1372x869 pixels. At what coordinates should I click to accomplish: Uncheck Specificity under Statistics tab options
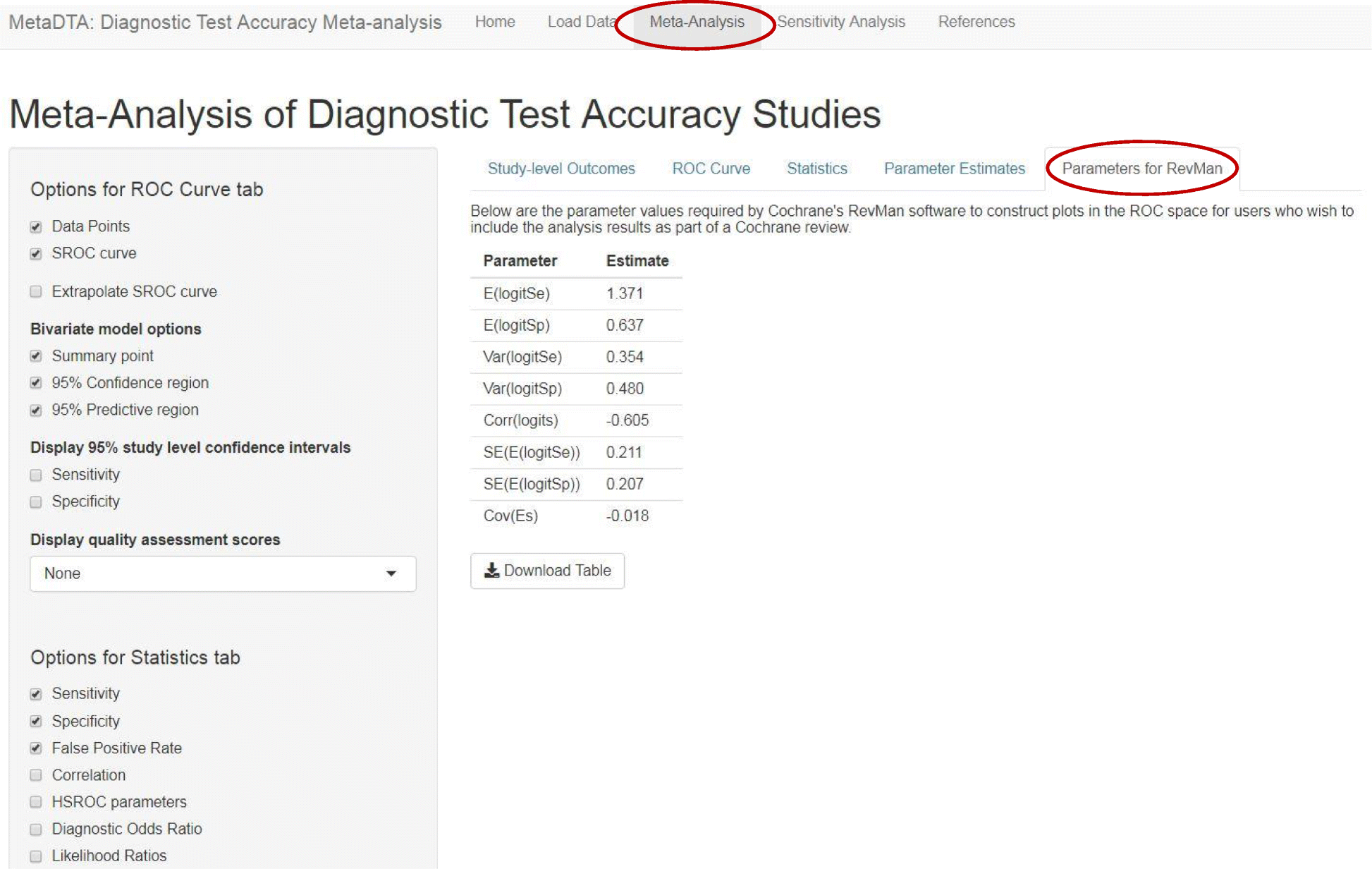click(36, 722)
